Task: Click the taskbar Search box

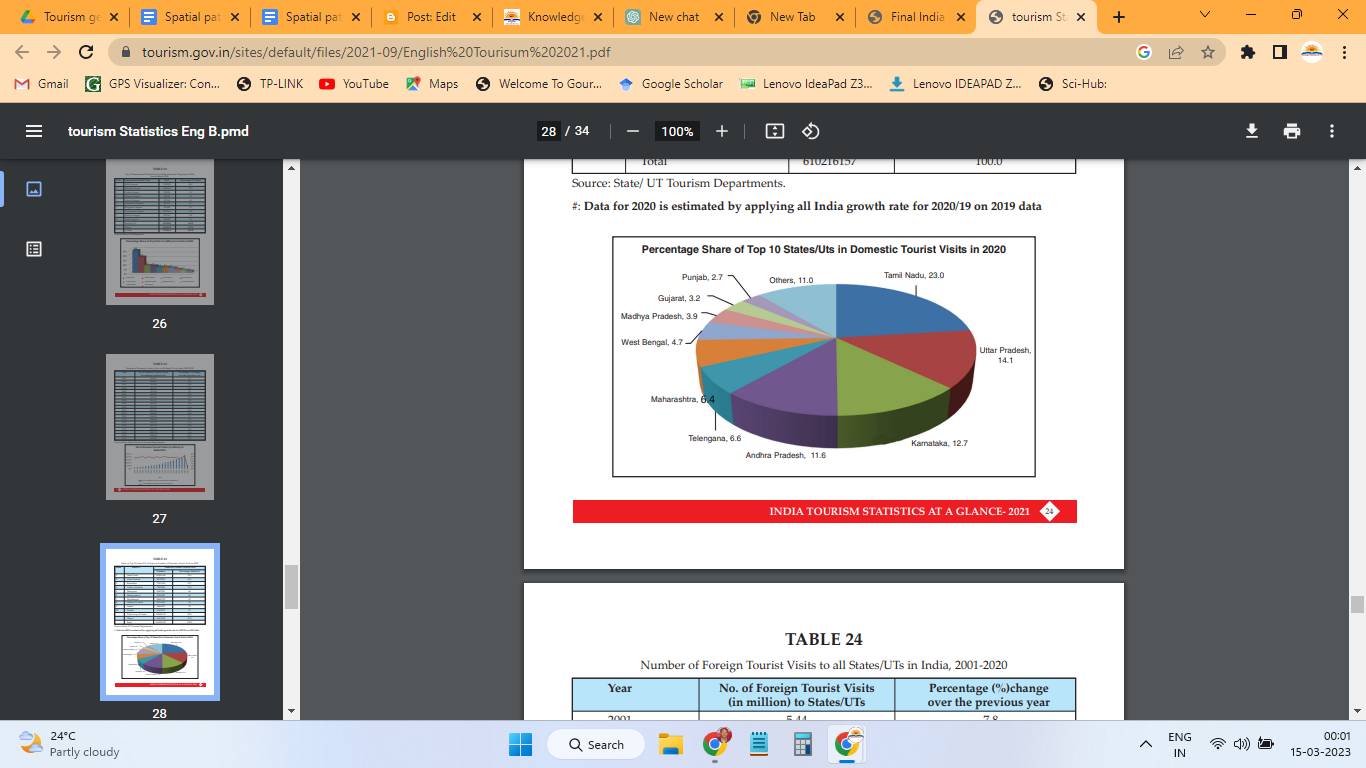Action: click(x=596, y=744)
